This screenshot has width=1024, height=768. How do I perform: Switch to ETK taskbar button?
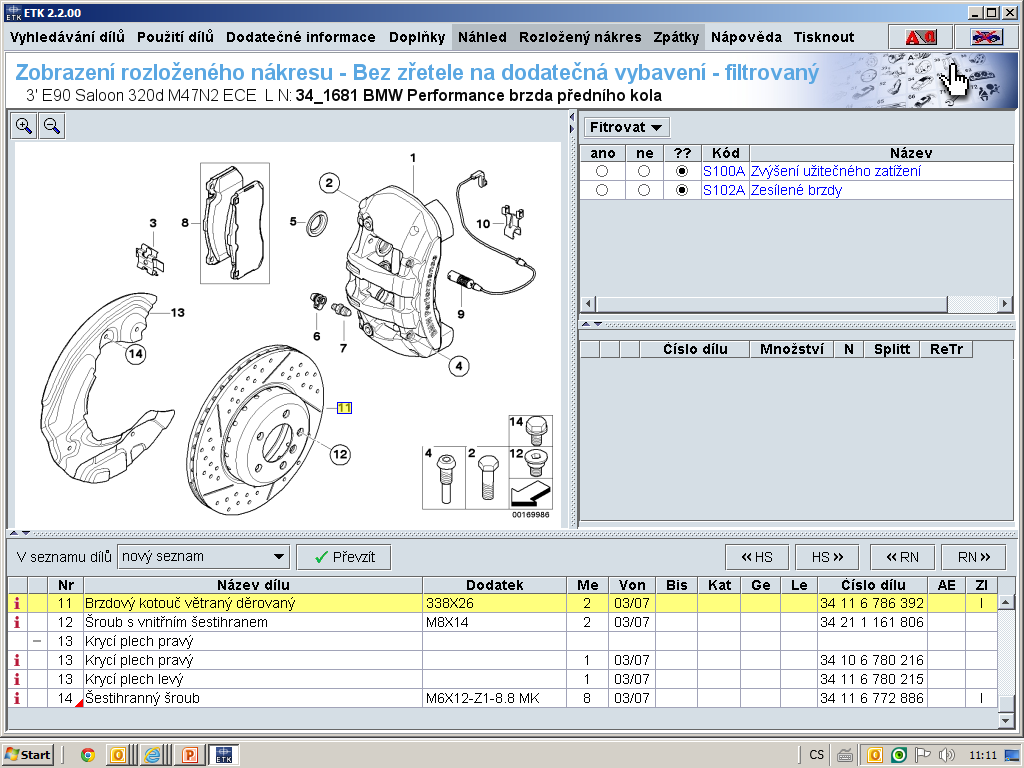[x=224, y=755]
